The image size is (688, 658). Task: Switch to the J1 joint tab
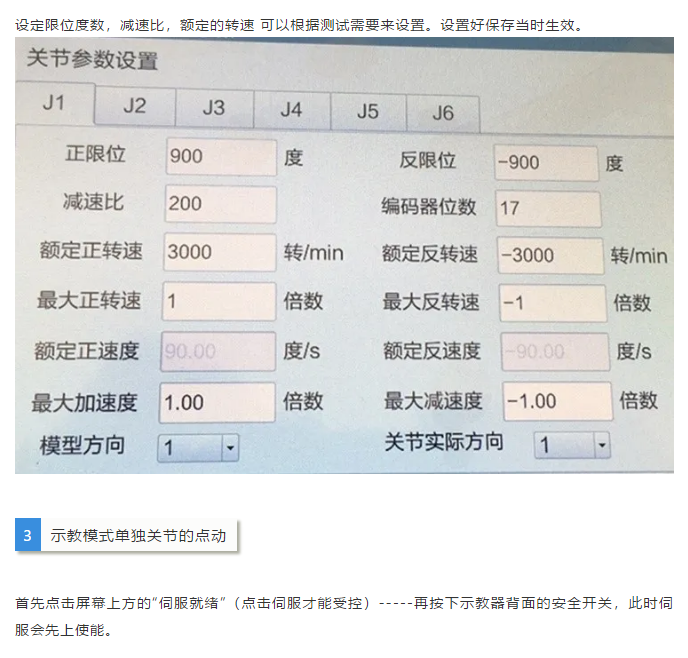click(55, 105)
